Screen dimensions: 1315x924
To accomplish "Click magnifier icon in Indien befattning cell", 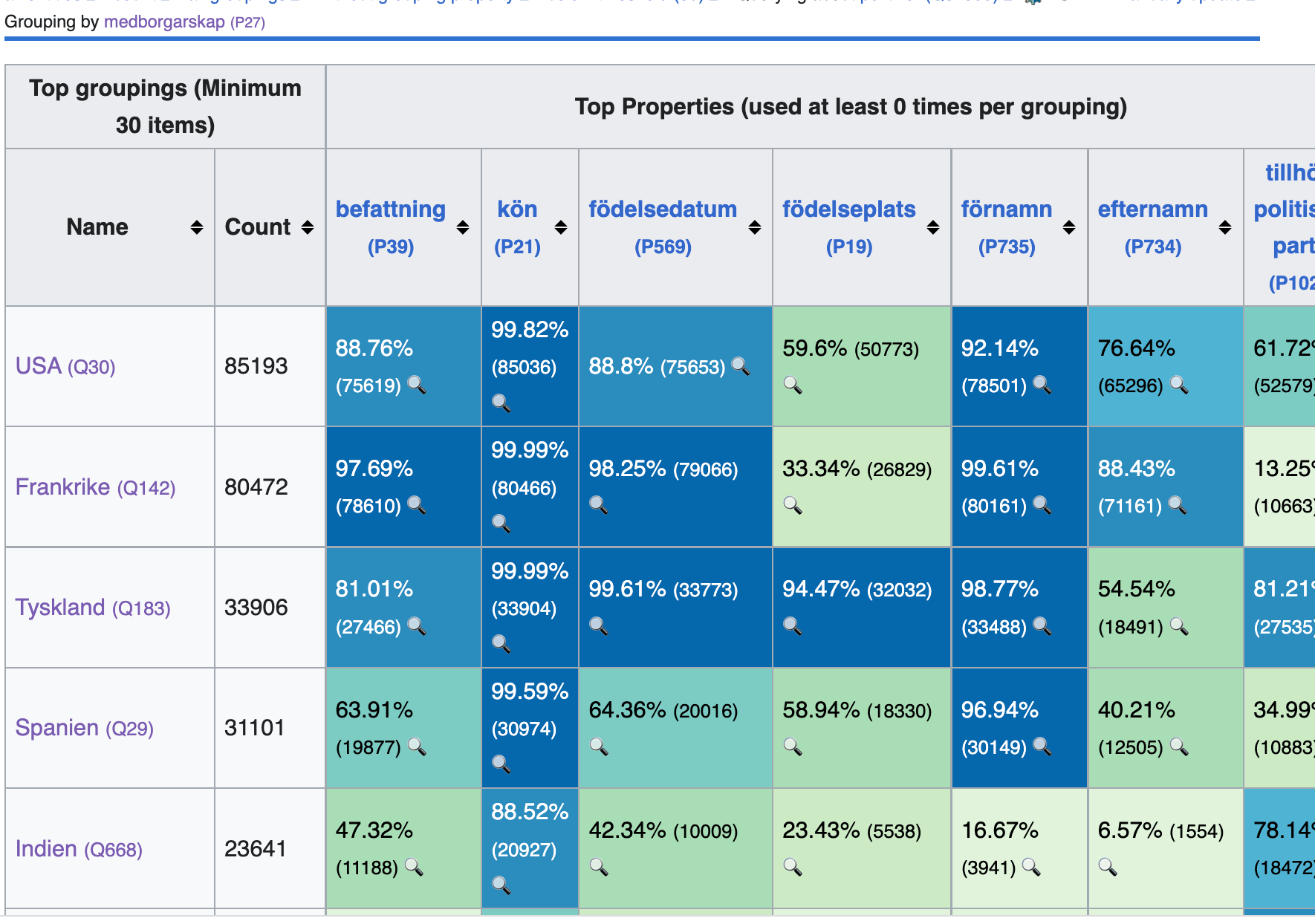I will pos(414,867).
